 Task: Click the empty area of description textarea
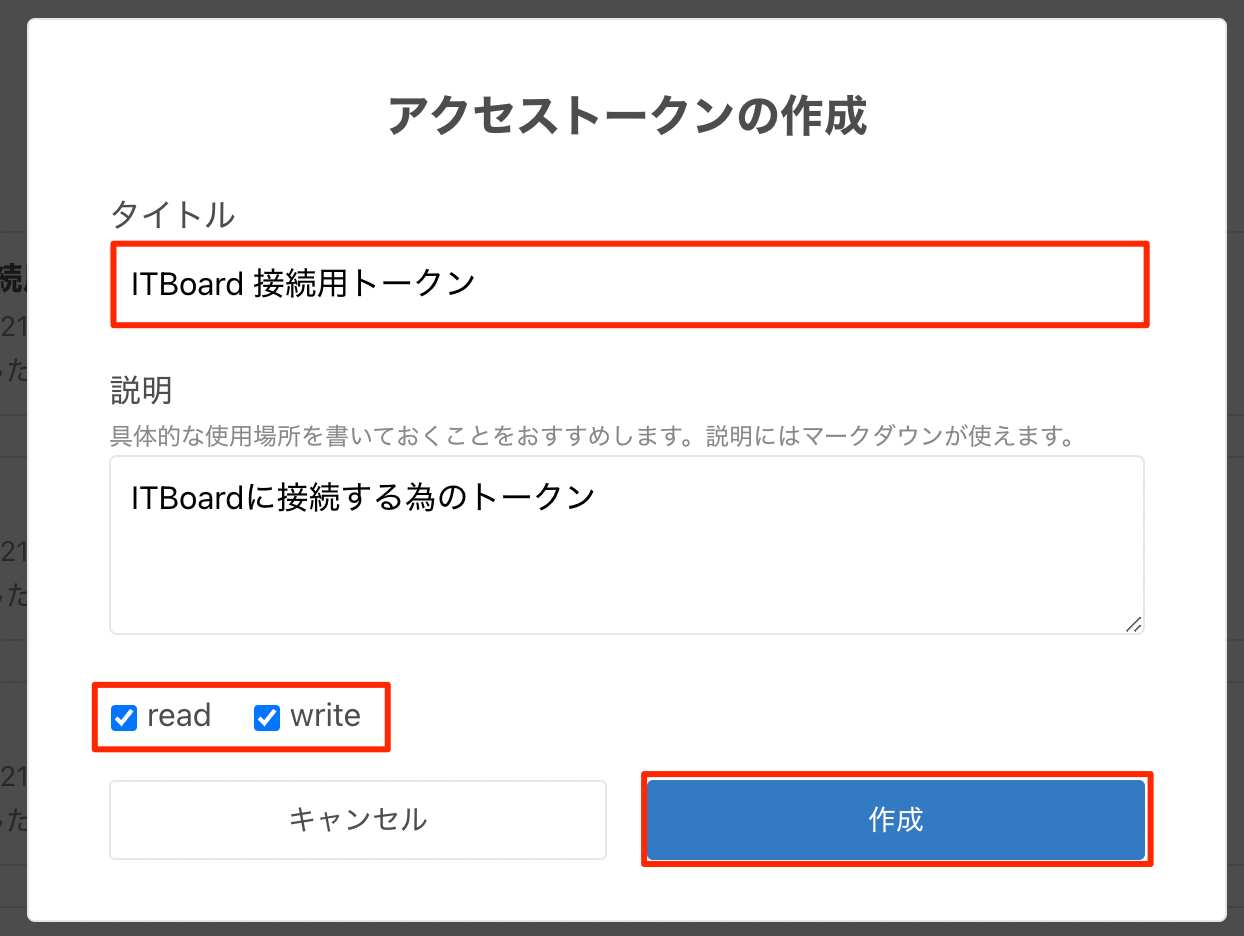coord(626,585)
